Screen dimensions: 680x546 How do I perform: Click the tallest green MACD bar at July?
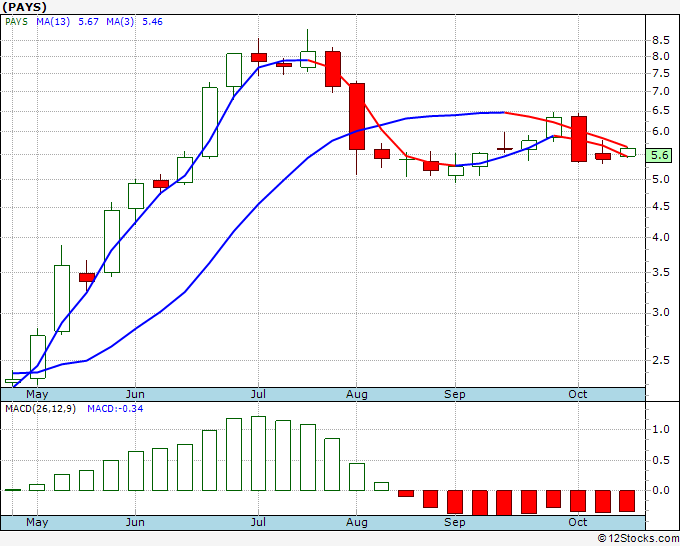coord(258,454)
